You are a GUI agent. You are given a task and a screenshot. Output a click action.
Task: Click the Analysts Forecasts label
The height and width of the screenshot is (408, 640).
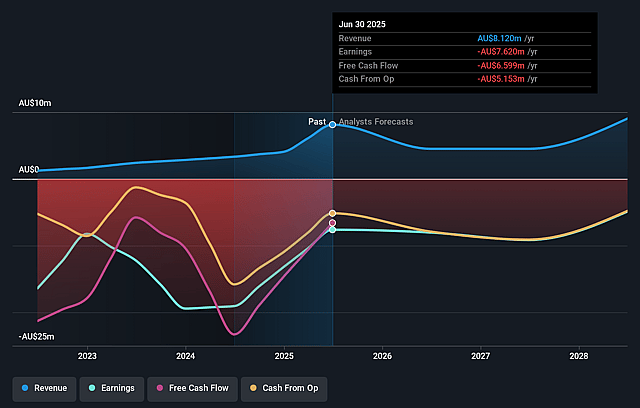376,122
